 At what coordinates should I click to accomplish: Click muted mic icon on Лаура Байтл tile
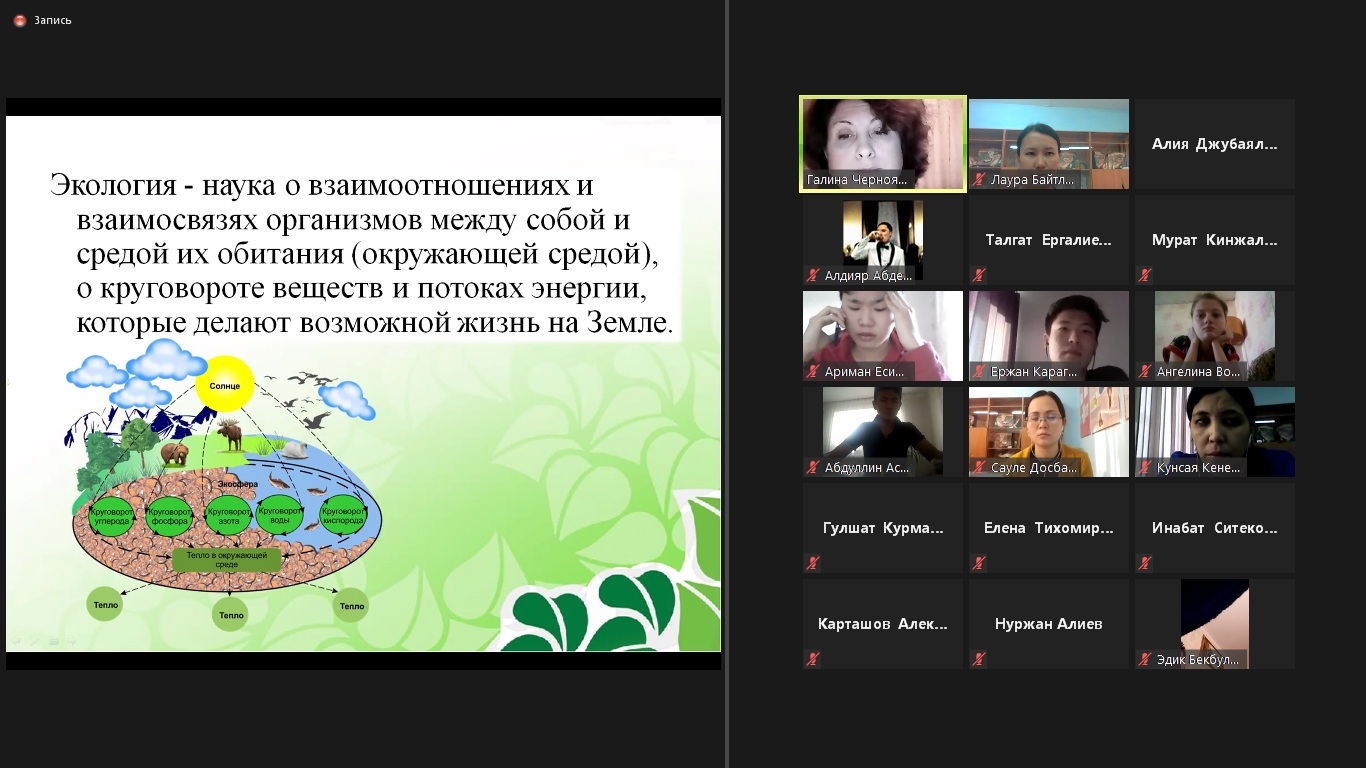tap(980, 180)
